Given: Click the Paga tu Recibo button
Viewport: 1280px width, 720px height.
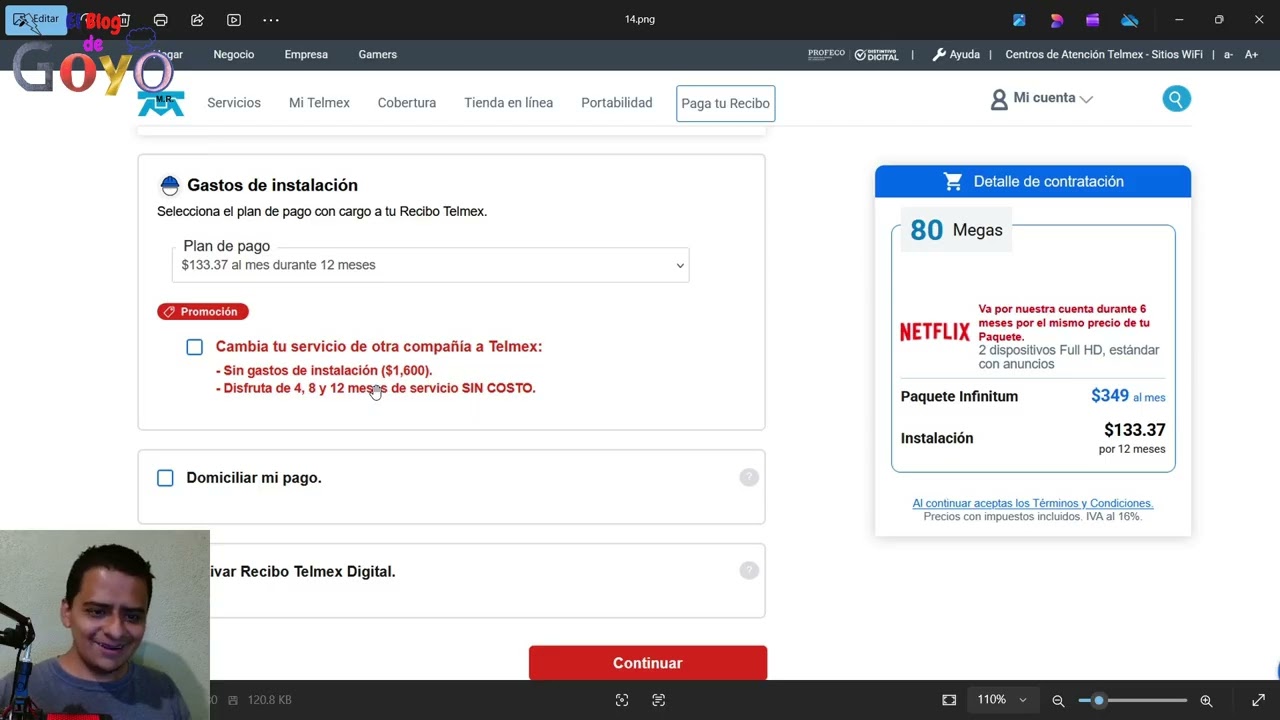Looking at the screenshot, I should [726, 104].
